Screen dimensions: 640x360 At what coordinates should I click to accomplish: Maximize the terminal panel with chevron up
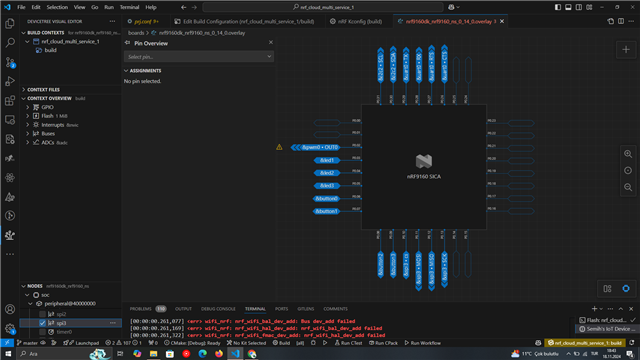tap(620, 309)
